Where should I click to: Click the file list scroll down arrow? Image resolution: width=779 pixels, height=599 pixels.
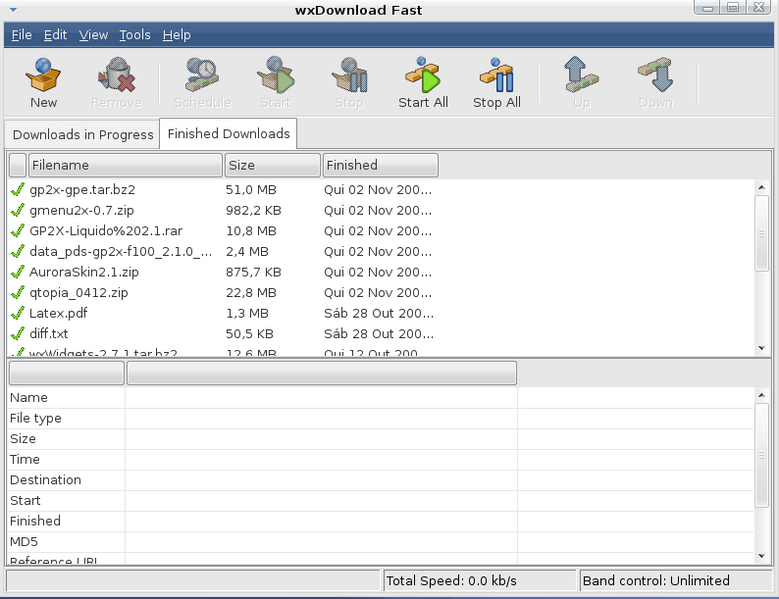[762, 347]
